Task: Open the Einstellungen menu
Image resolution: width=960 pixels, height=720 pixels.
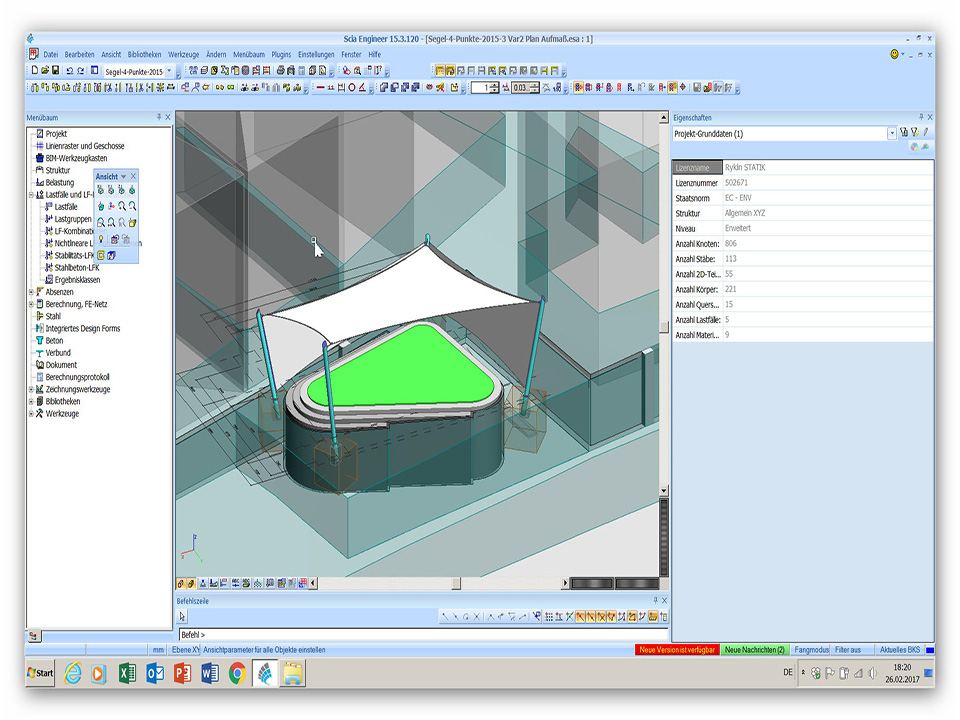Action: pyautogui.click(x=316, y=54)
